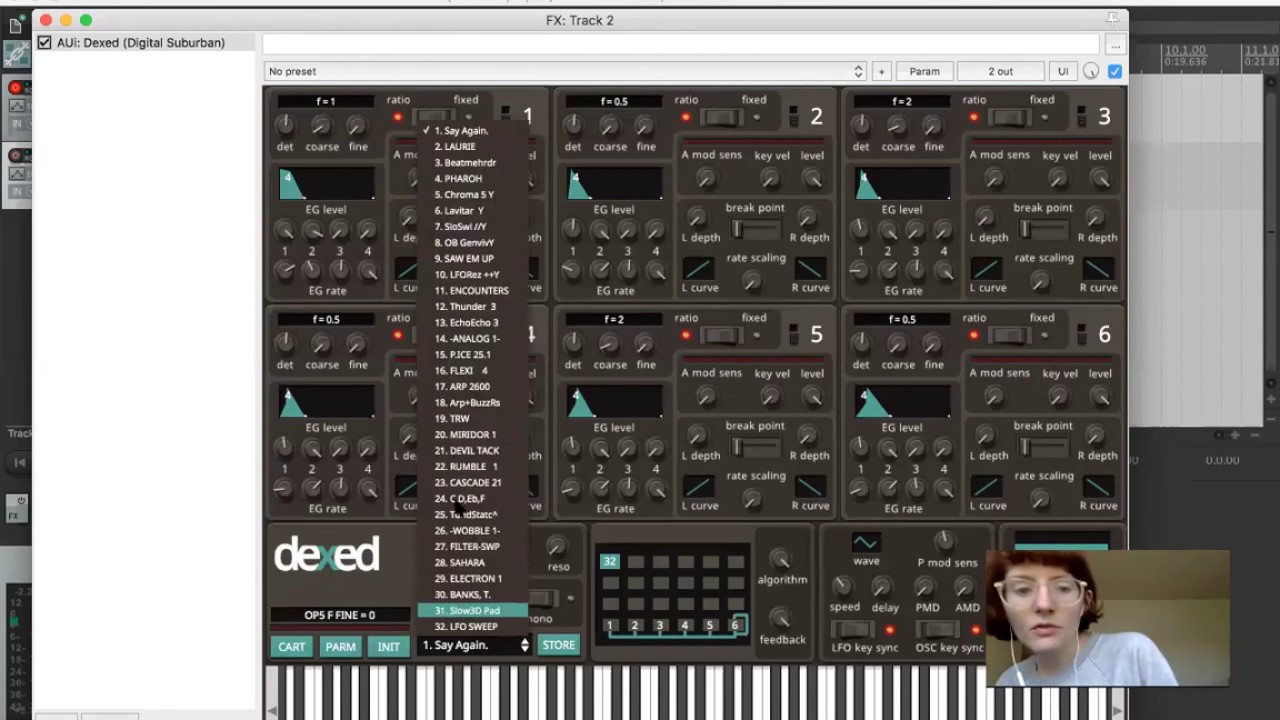Click the CART button

point(291,646)
